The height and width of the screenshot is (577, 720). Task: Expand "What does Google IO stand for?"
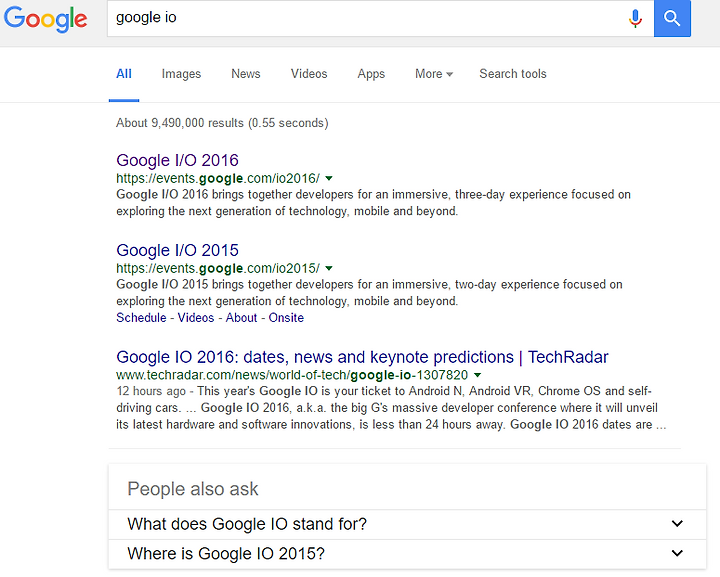point(407,524)
